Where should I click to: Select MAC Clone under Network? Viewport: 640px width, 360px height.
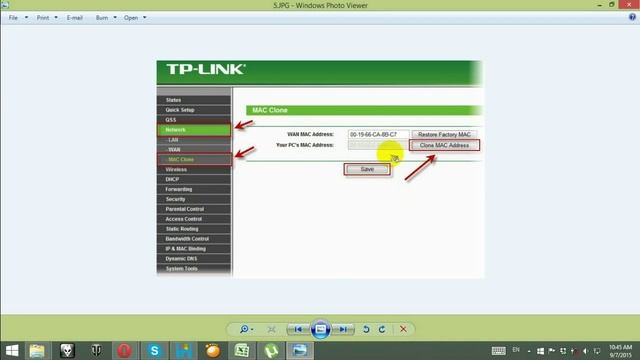click(194, 159)
